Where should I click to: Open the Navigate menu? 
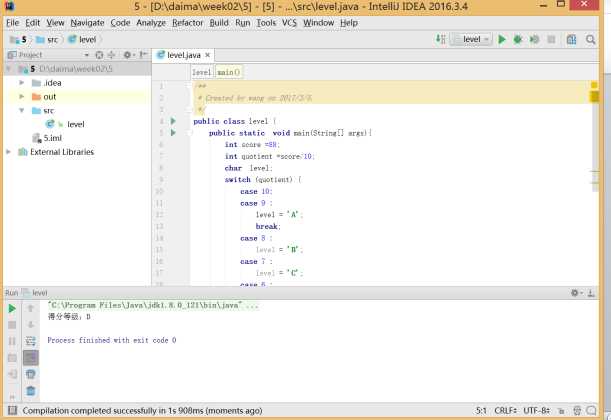coord(87,23)
